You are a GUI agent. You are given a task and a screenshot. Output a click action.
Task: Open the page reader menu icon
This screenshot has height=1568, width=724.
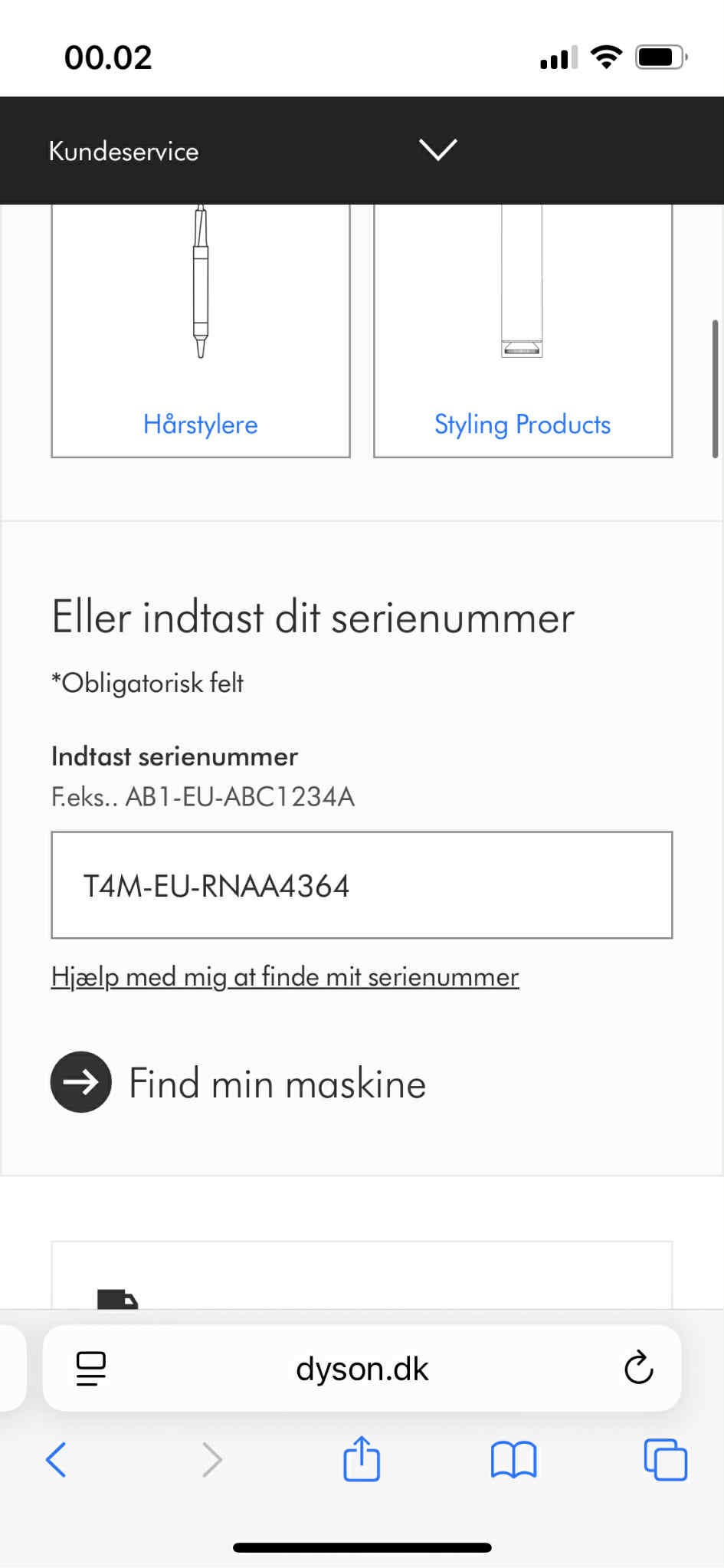tap(91, 1369)
